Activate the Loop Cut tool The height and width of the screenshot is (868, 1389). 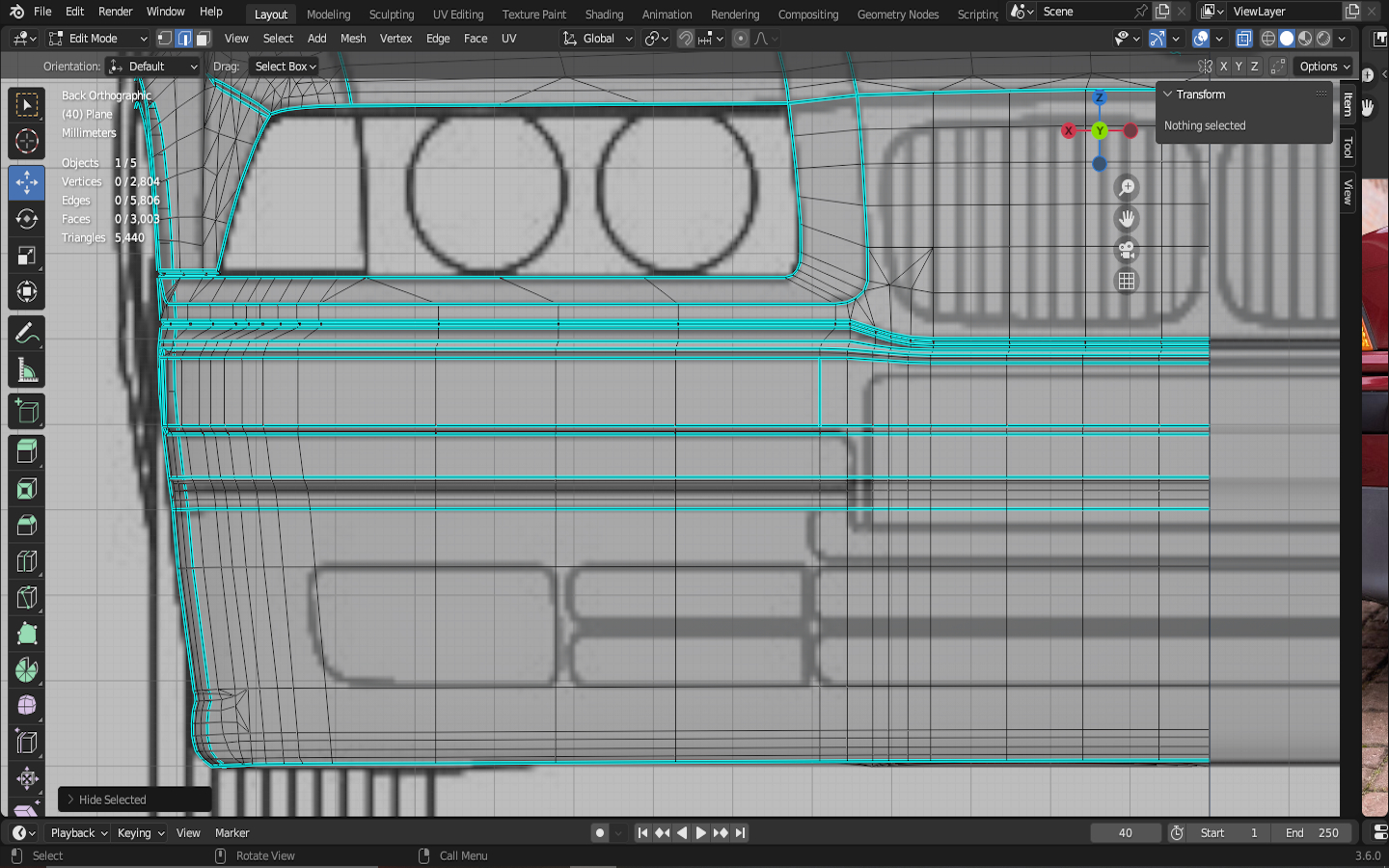click(x=27, y=561)
